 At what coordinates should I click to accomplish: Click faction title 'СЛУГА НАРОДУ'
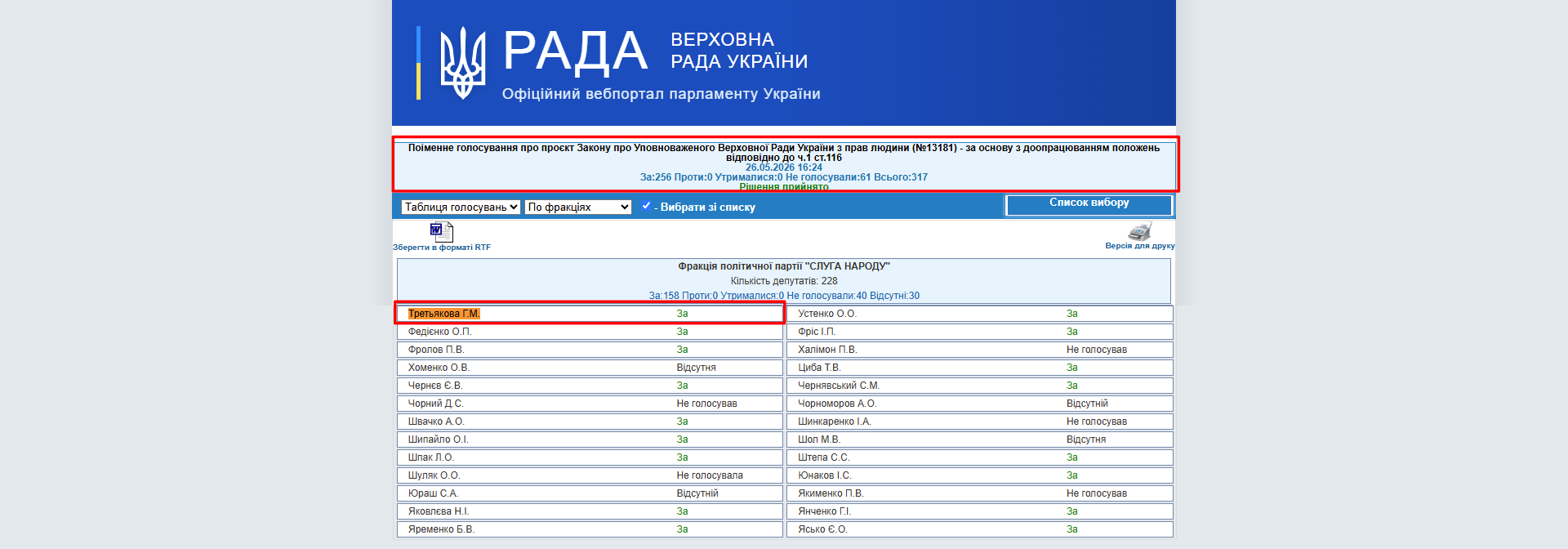click(x=784, y=266)
